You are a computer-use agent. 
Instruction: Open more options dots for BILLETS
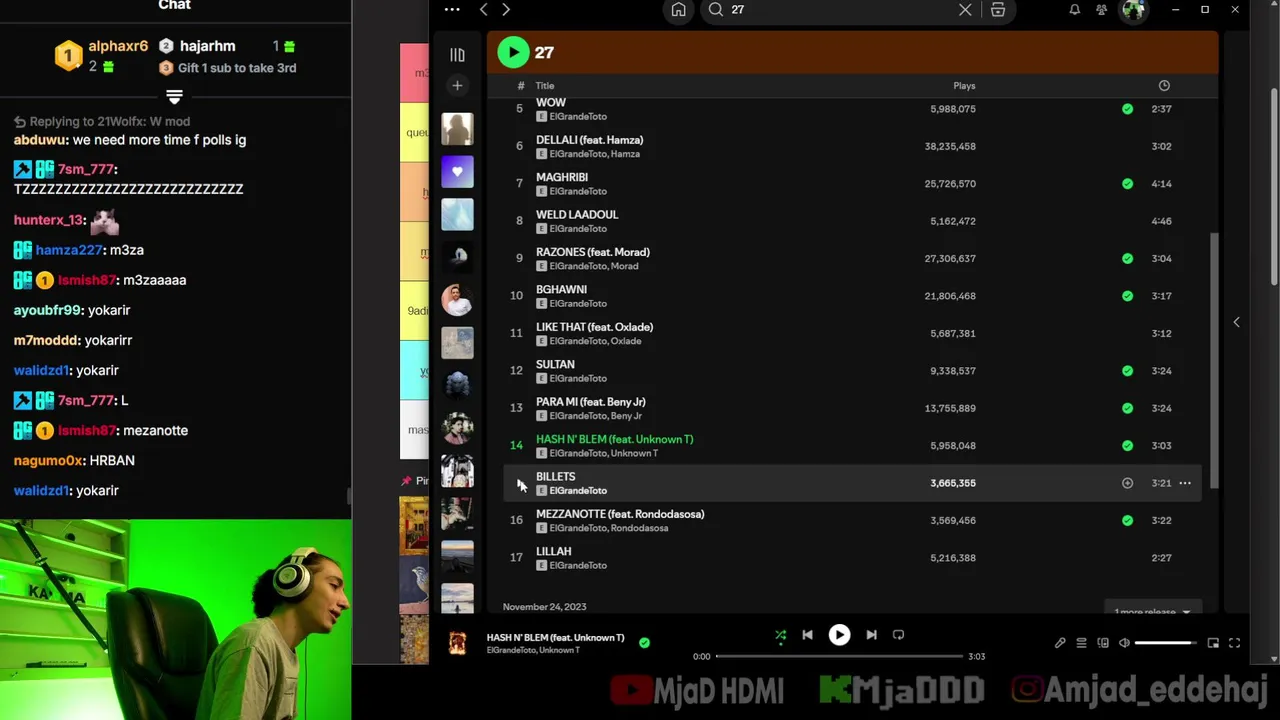coord(1185,483)
